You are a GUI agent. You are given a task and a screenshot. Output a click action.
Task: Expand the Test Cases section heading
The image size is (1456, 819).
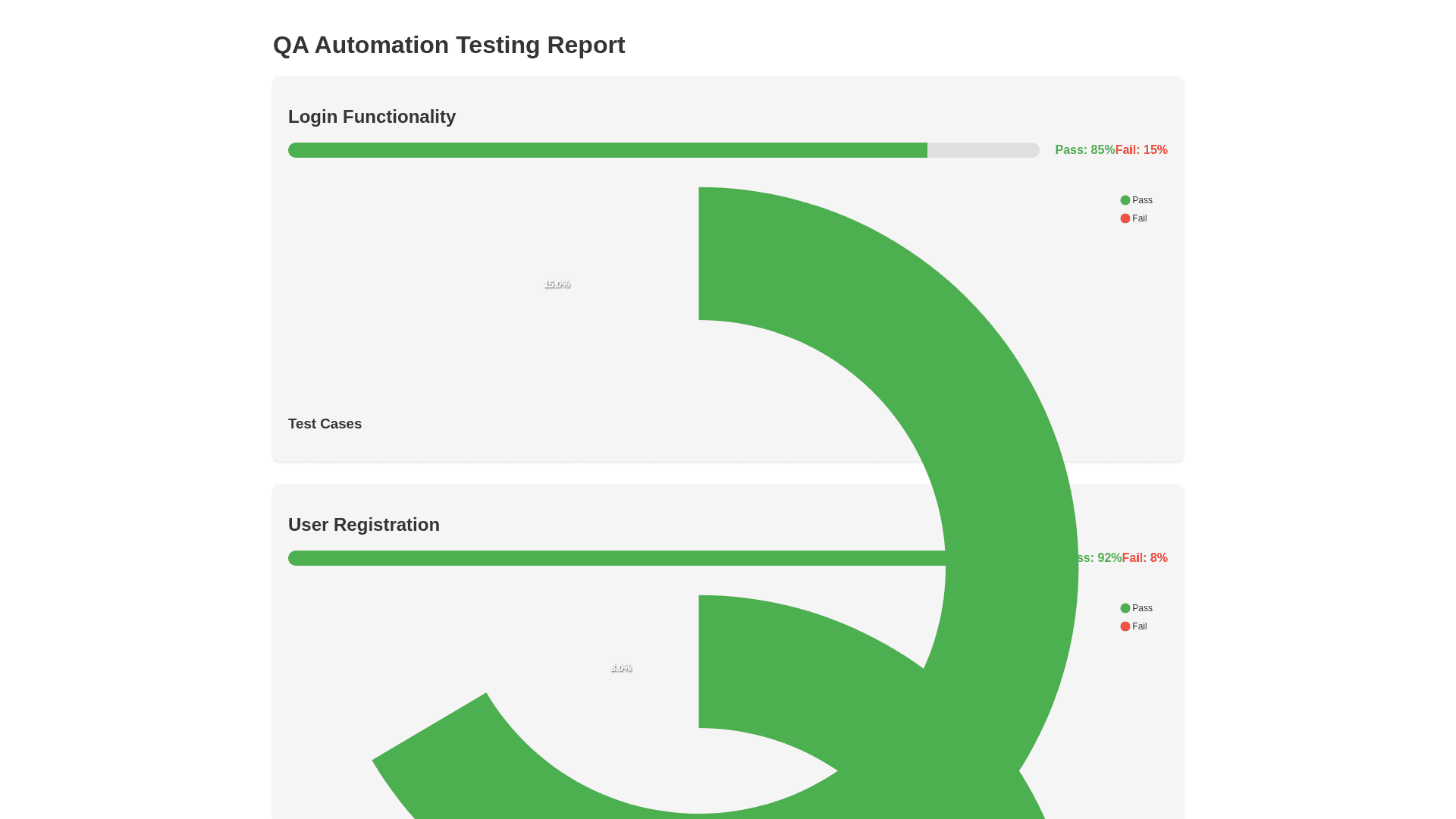tap(325, 424)
